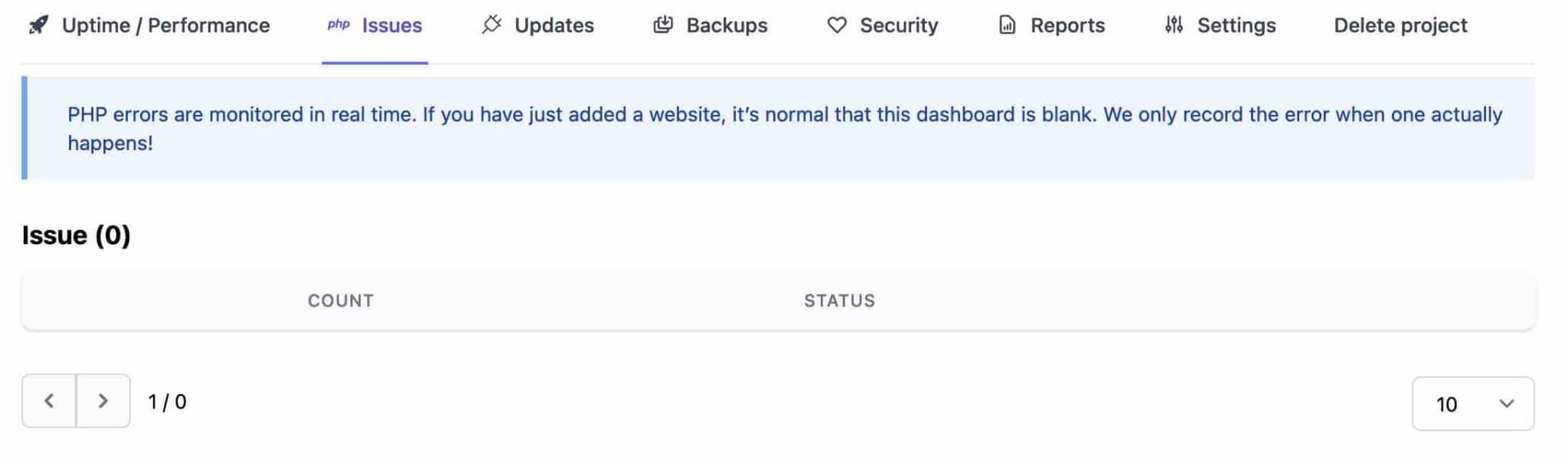Open the Reports section

coord(1068,25)
